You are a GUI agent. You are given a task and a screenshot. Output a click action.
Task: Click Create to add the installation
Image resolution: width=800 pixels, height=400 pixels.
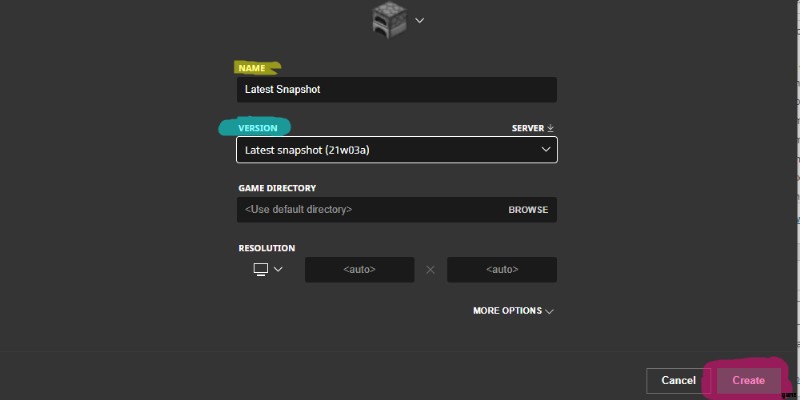[x=748, y=380]
